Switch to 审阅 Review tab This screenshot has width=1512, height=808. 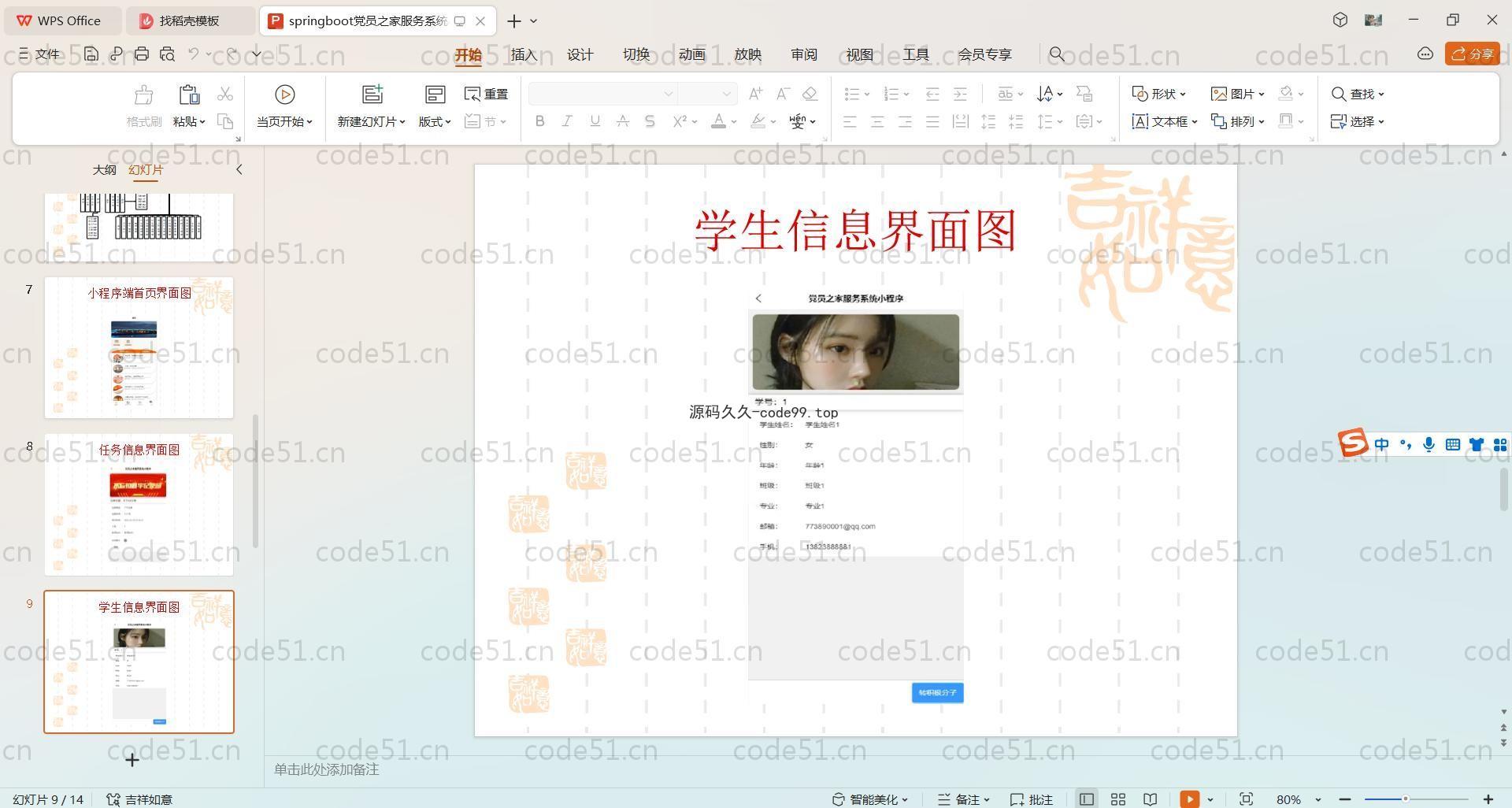(804, 54)
